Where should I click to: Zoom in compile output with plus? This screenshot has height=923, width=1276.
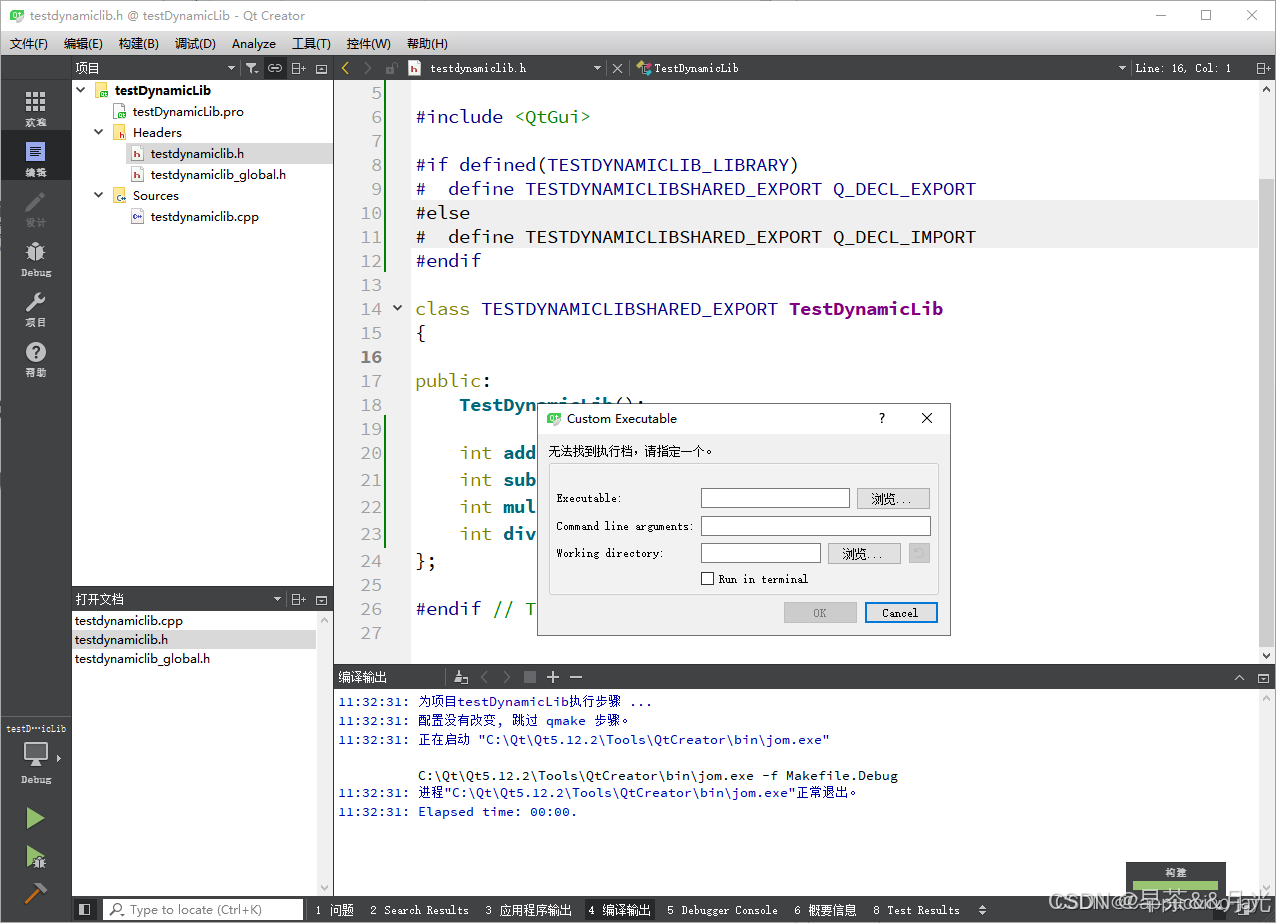(x=552, y=677)
